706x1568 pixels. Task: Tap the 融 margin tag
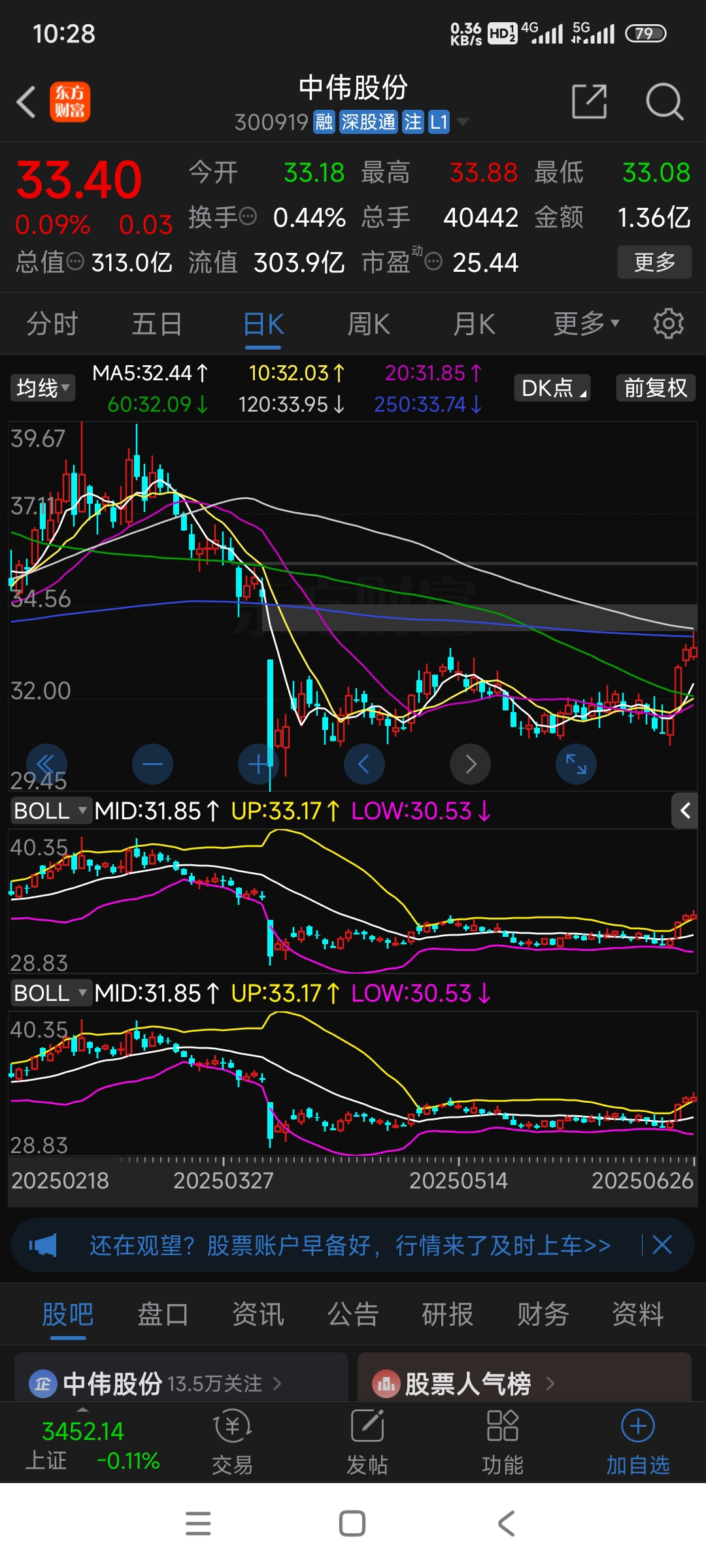pos(324,122)
